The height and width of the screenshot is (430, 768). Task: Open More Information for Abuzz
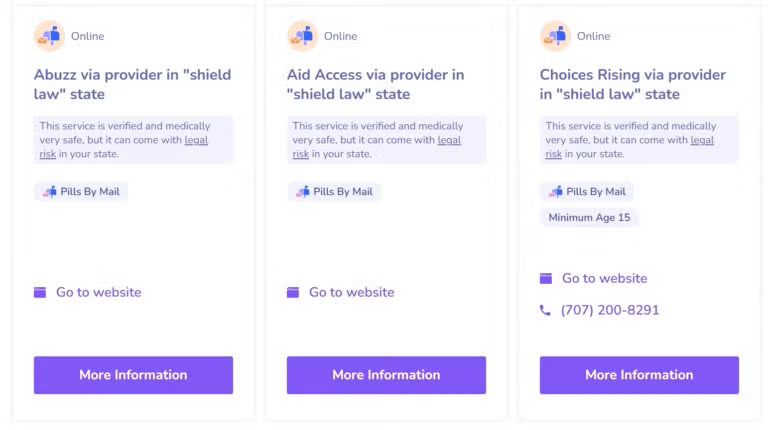(x=133, y=375)
